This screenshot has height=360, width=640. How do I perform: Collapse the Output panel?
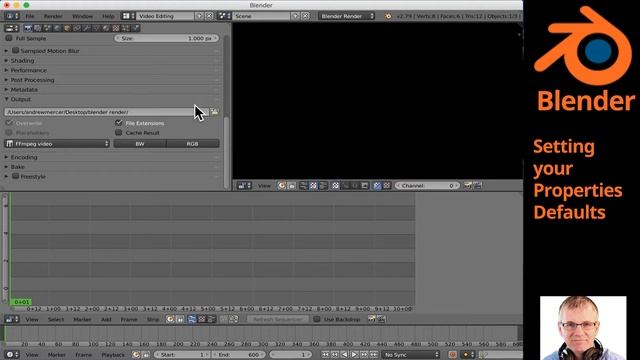click(20, 99)
